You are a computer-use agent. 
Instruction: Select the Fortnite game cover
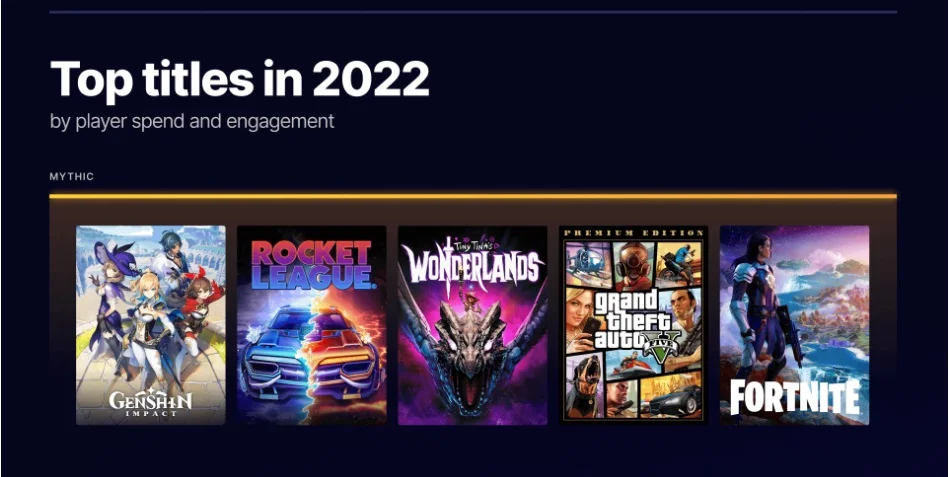tap(795, 325)
